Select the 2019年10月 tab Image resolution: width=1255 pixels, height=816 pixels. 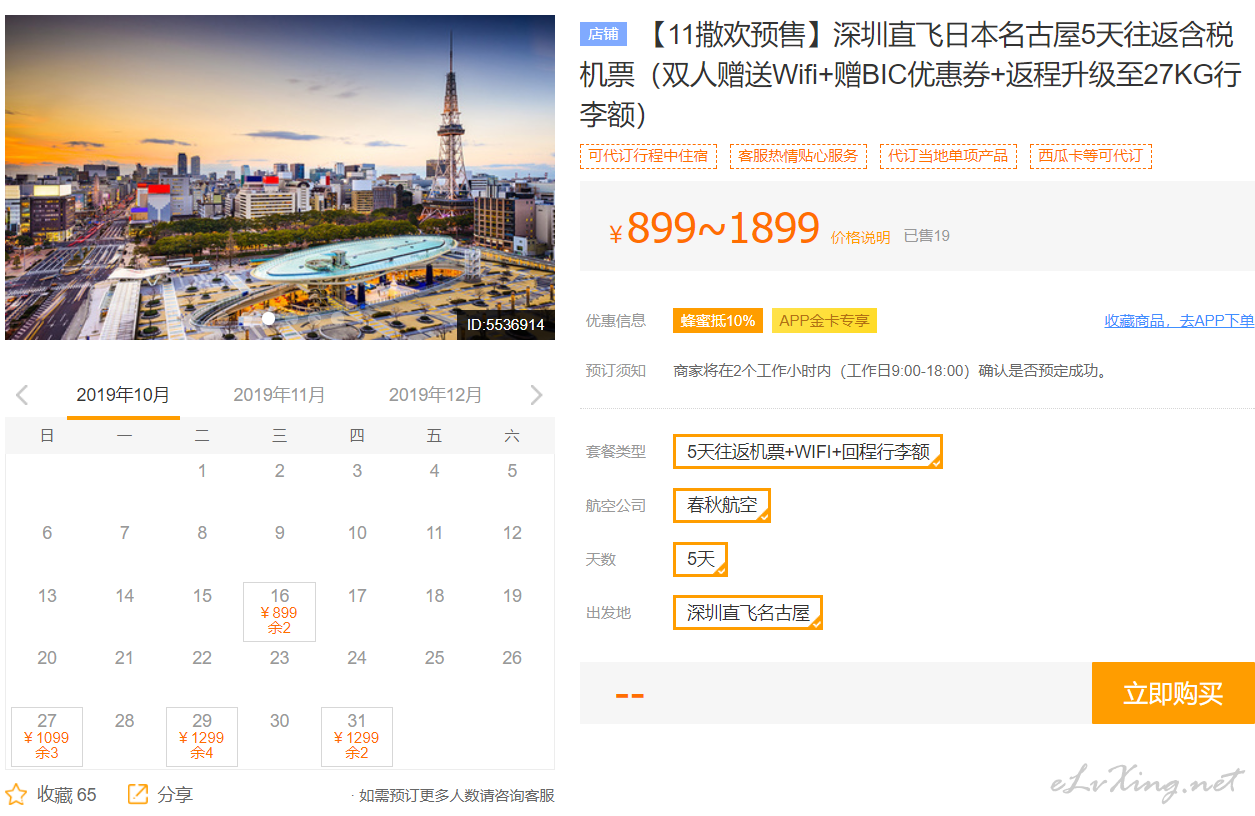point(123,395)
